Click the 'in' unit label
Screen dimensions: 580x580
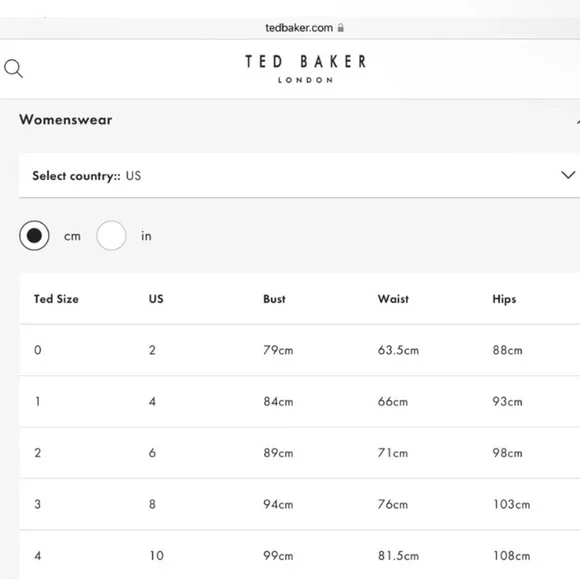coord(146,236)
